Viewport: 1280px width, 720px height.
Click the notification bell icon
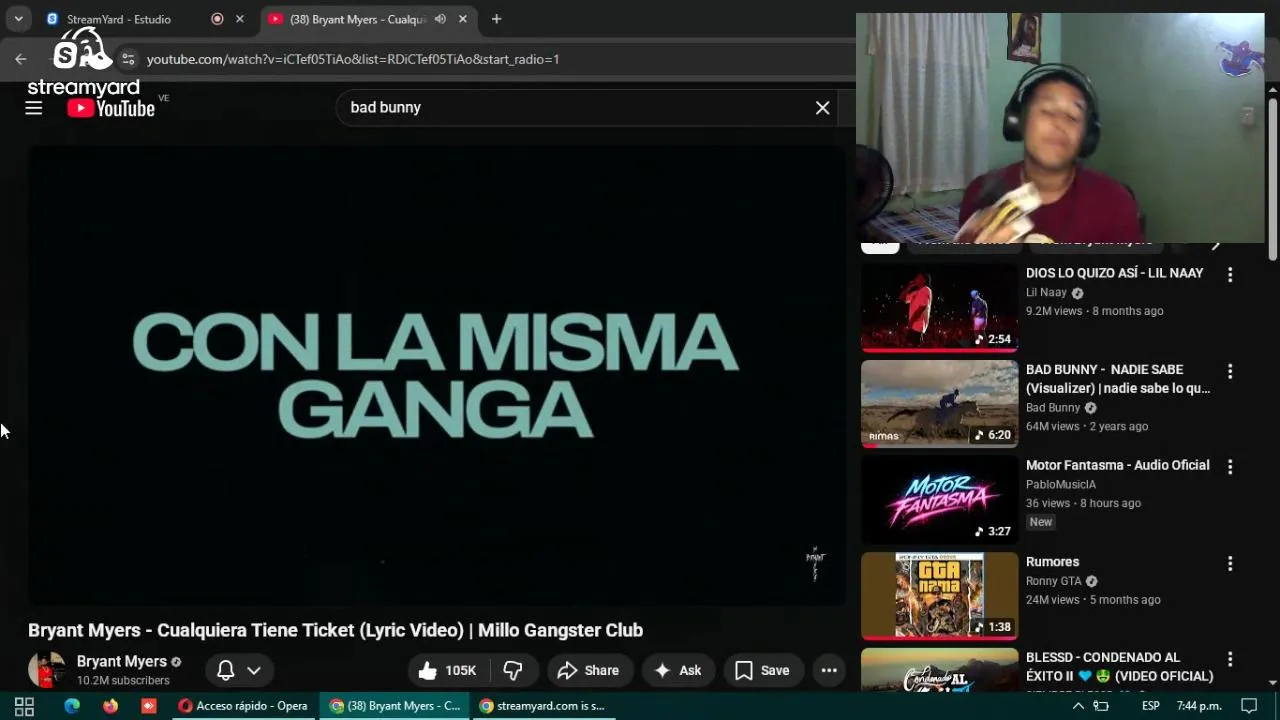pyautogui.click(x=226, y=670)
